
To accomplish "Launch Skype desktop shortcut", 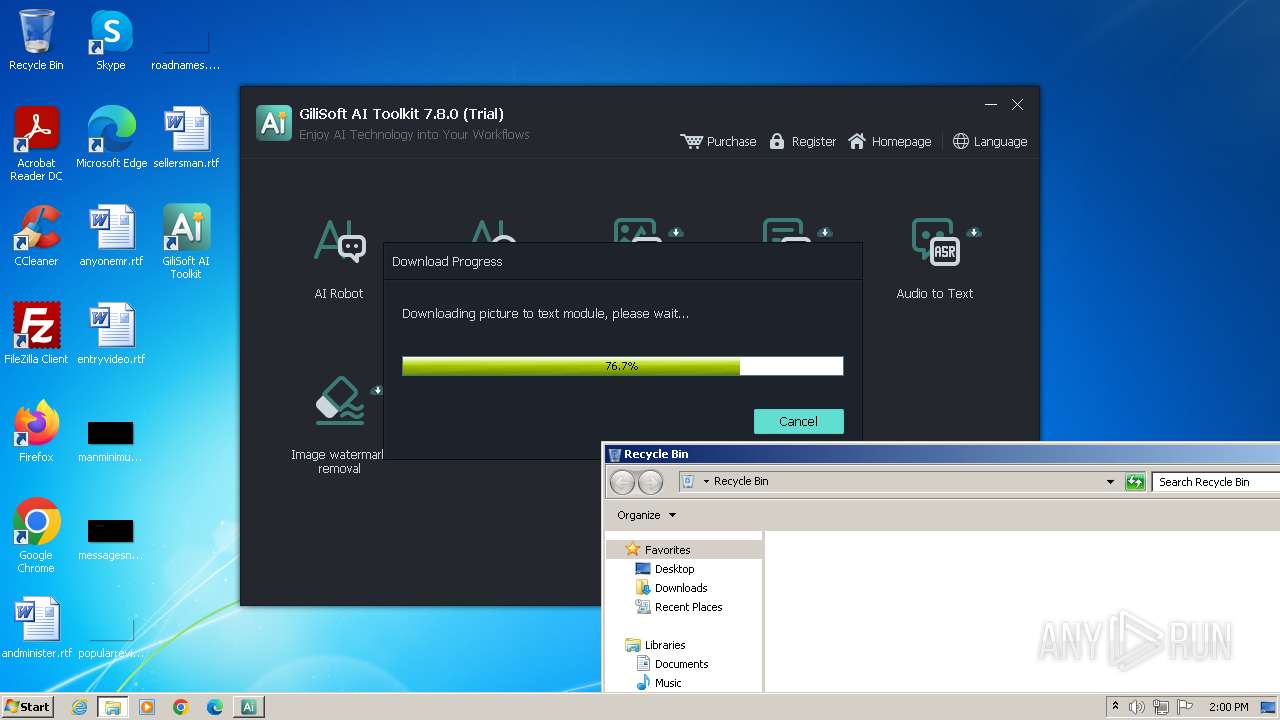I will coord(111,40).
